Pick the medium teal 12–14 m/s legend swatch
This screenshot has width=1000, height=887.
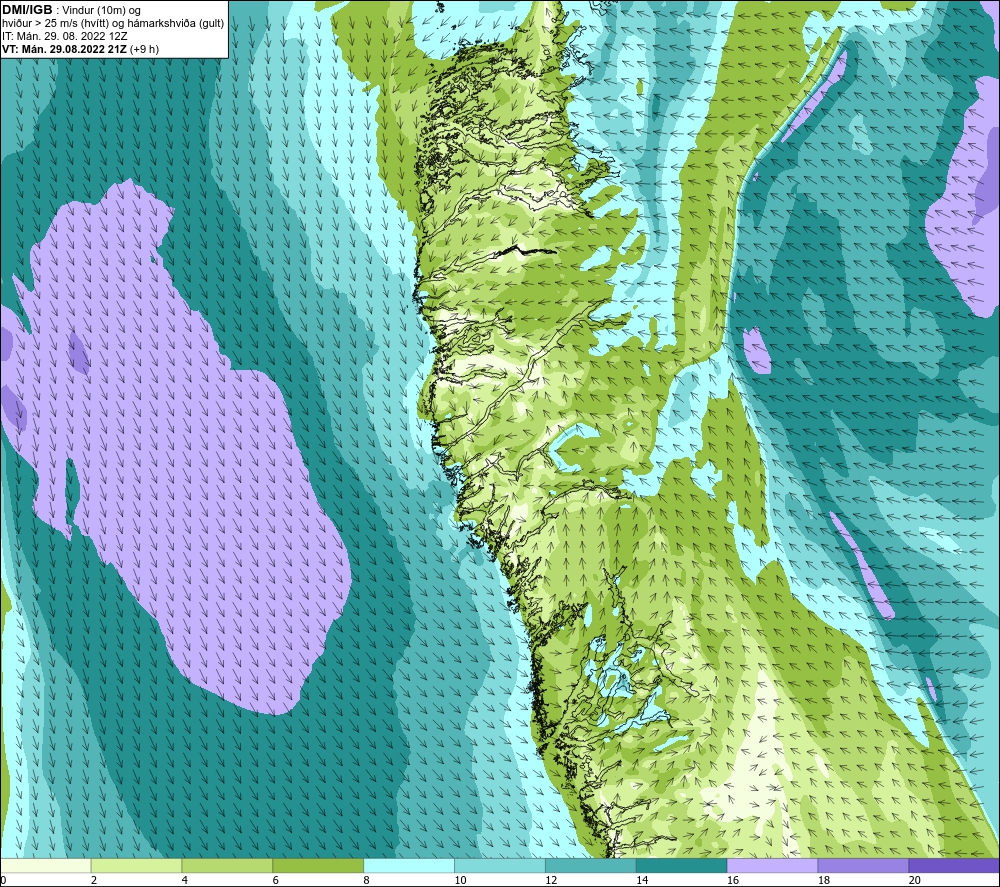591,865
